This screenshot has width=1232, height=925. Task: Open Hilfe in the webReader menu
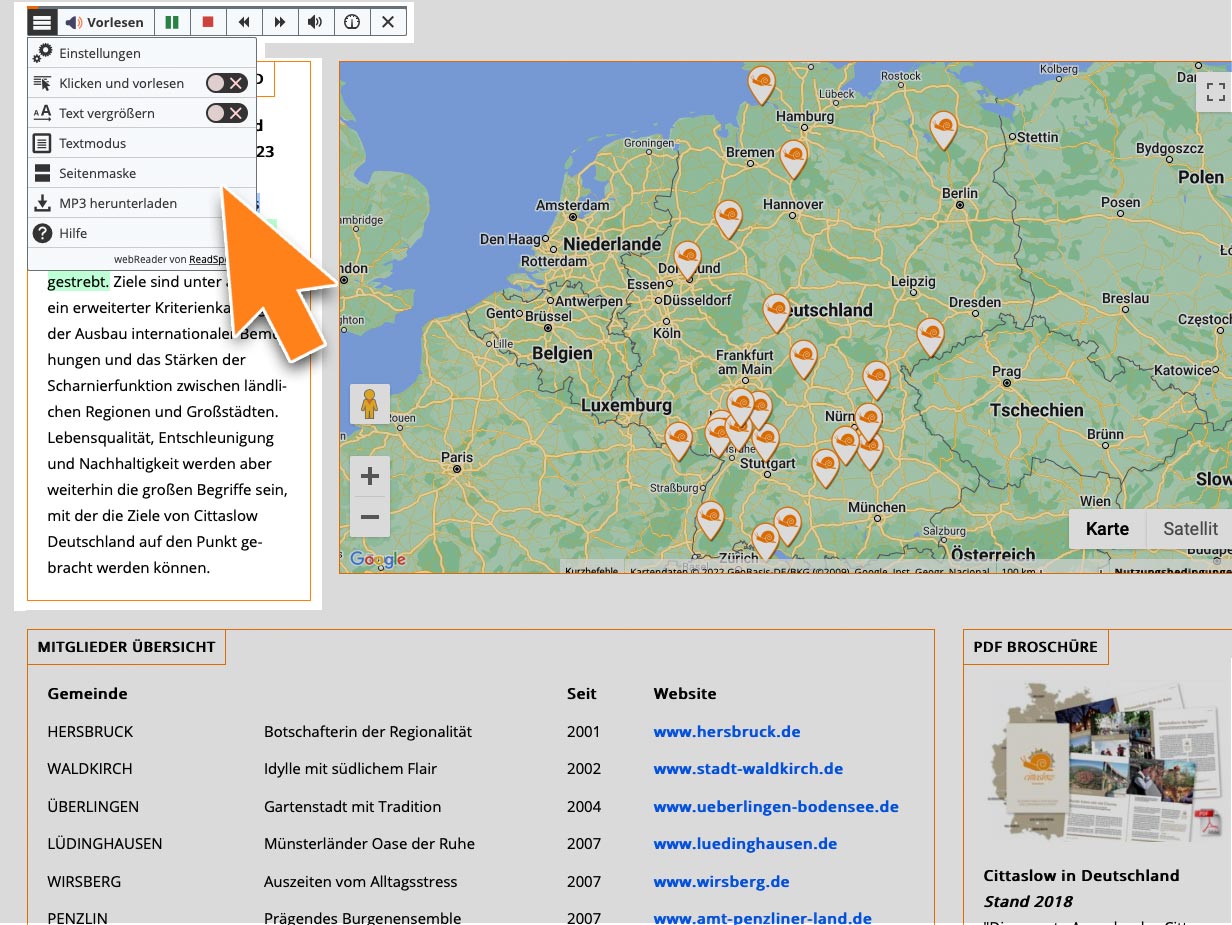(x=73, y=233)
